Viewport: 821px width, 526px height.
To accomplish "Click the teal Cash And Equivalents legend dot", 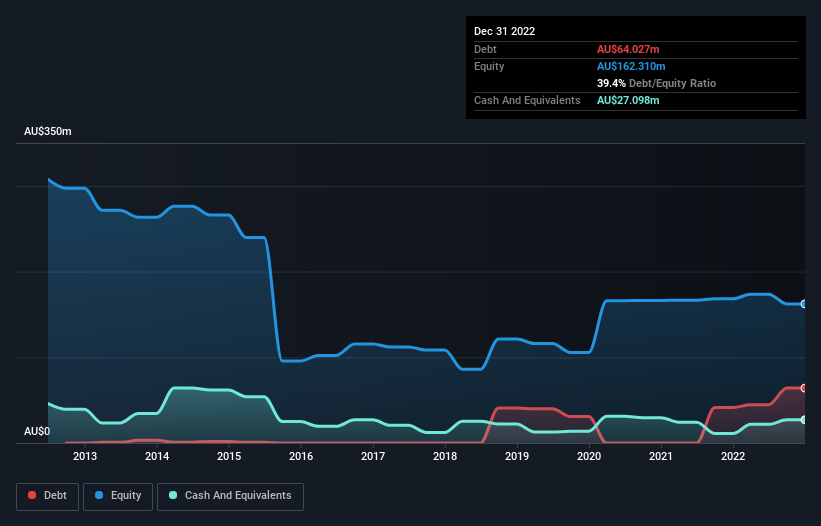I will pos(173,495).
